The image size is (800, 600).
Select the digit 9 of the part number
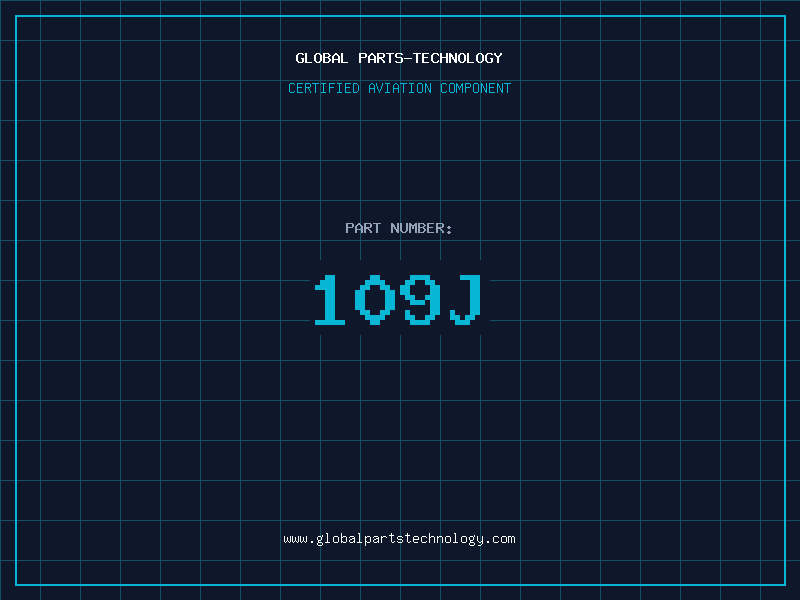pos(420,299)
